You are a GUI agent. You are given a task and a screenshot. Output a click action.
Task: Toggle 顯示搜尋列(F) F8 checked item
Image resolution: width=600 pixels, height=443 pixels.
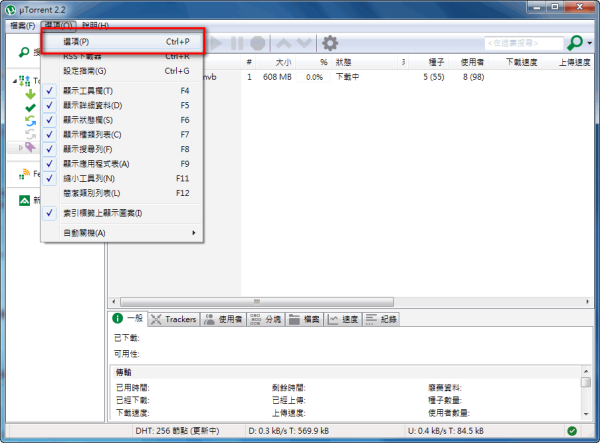pyautogui.click(x=122, y=149)
